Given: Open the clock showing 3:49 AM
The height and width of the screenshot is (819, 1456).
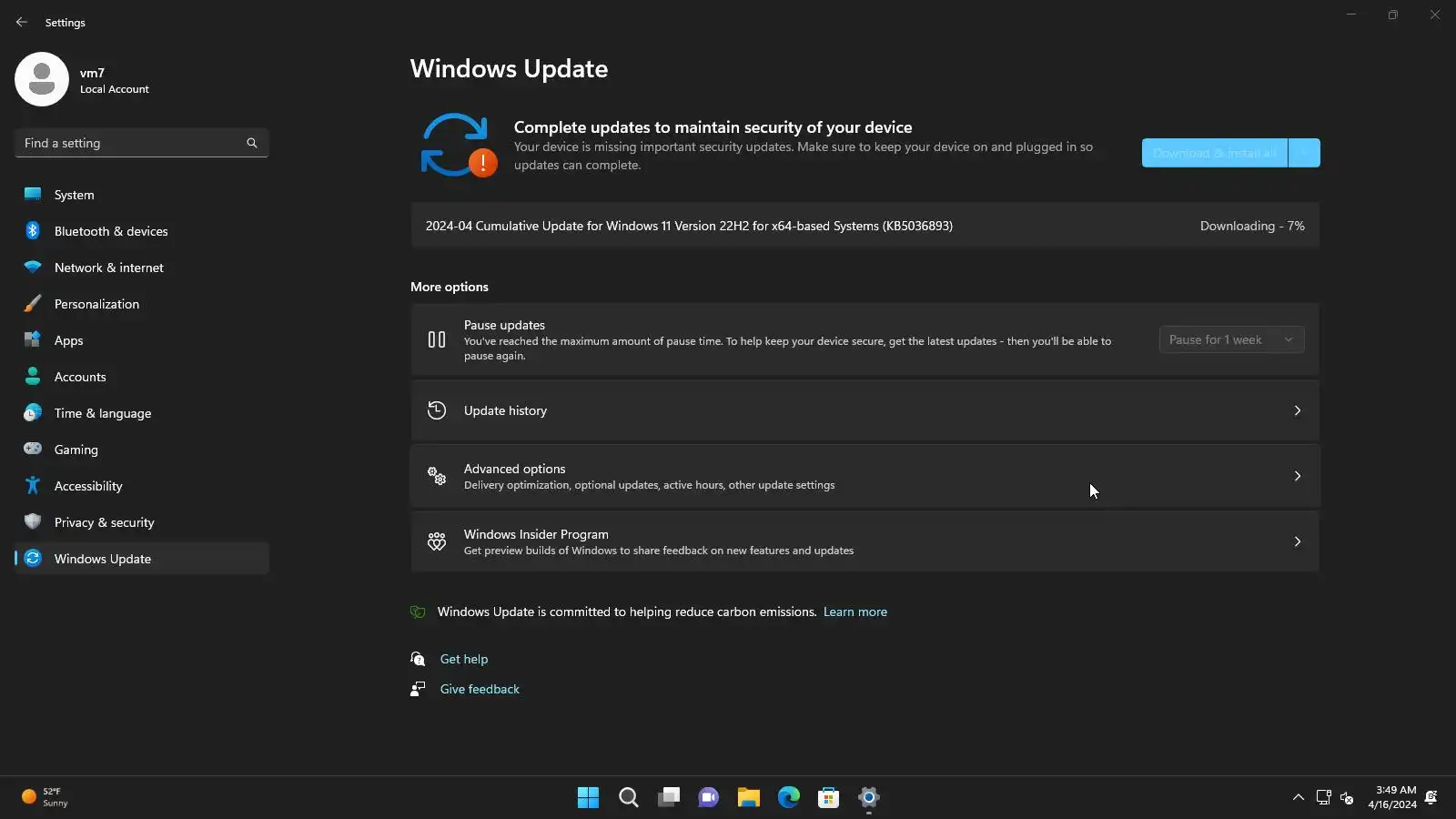Looking at the screenshot, I should 1392,797.
